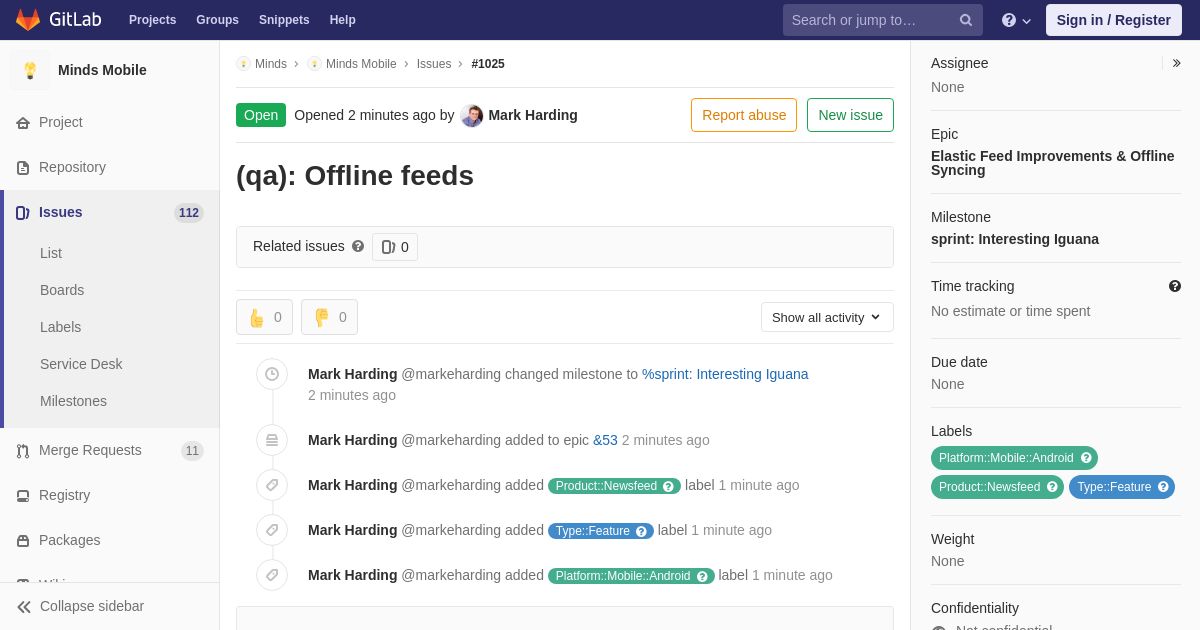Click the Mark Harding author name

533,115
